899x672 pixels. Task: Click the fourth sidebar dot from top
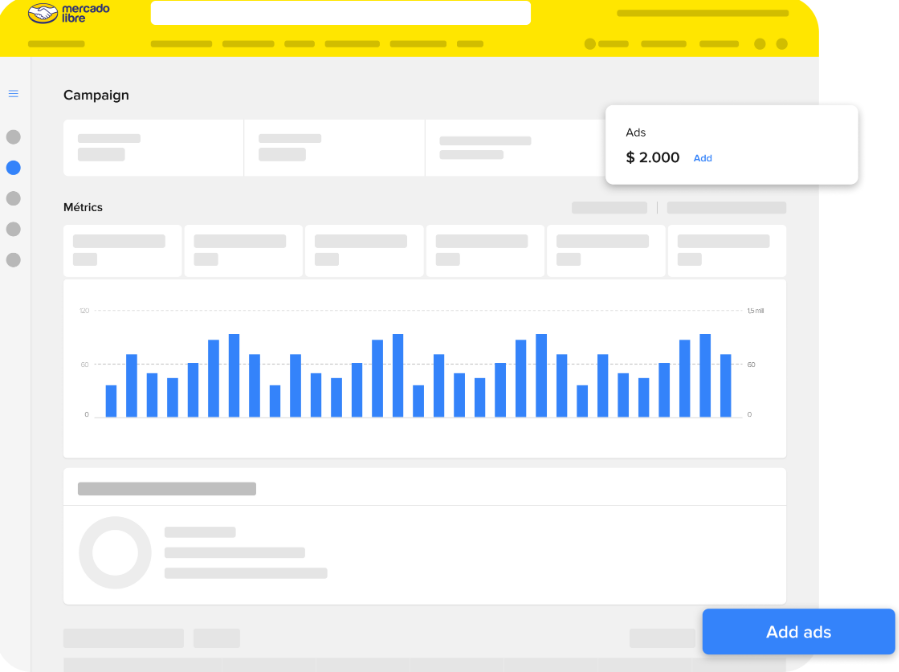pyautogui.click(x=13, y=229)
